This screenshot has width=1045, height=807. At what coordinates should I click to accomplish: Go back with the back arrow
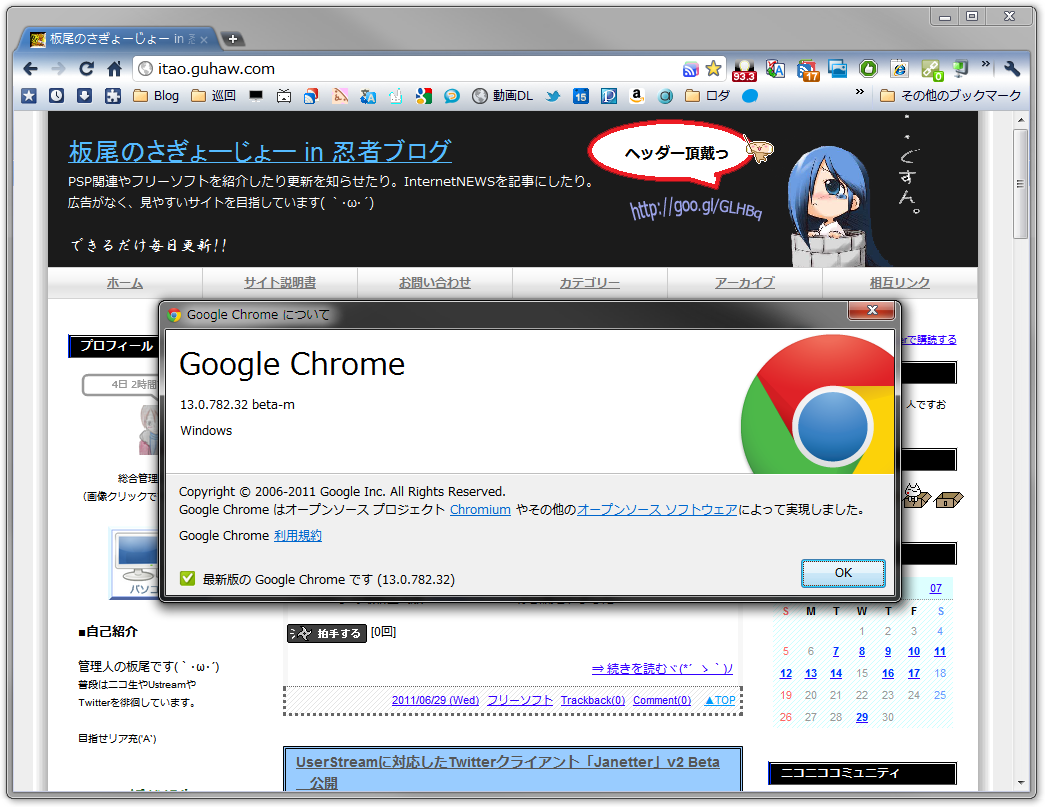click(30, 69)
